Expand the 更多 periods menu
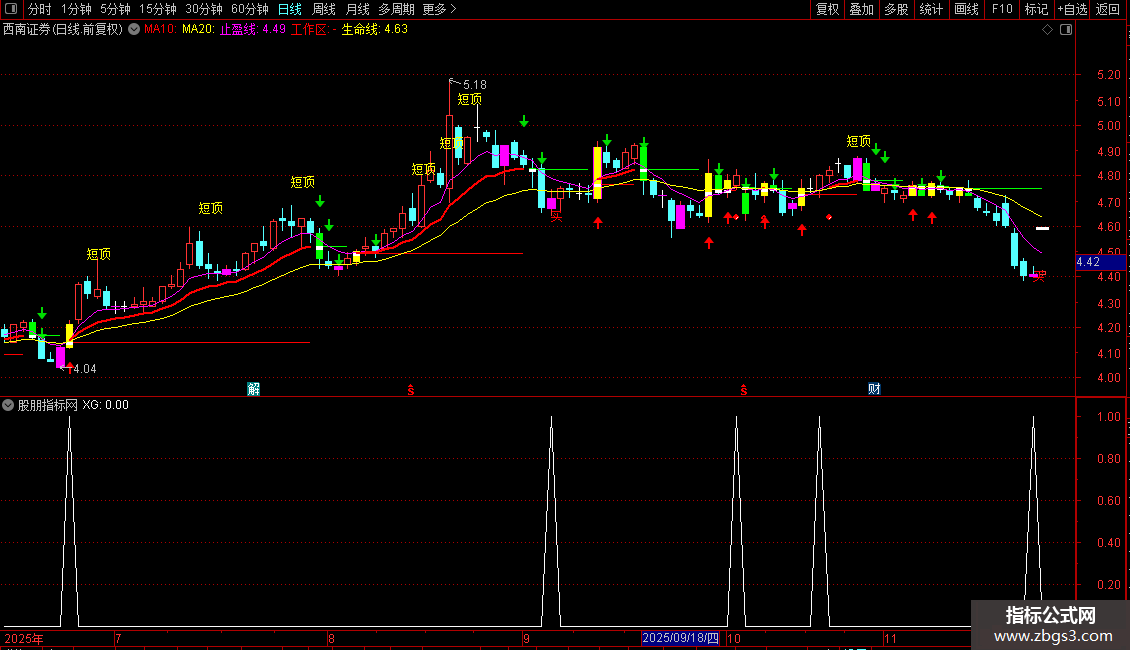Viewport: 1130px width, 650px height. click(440, 9)
